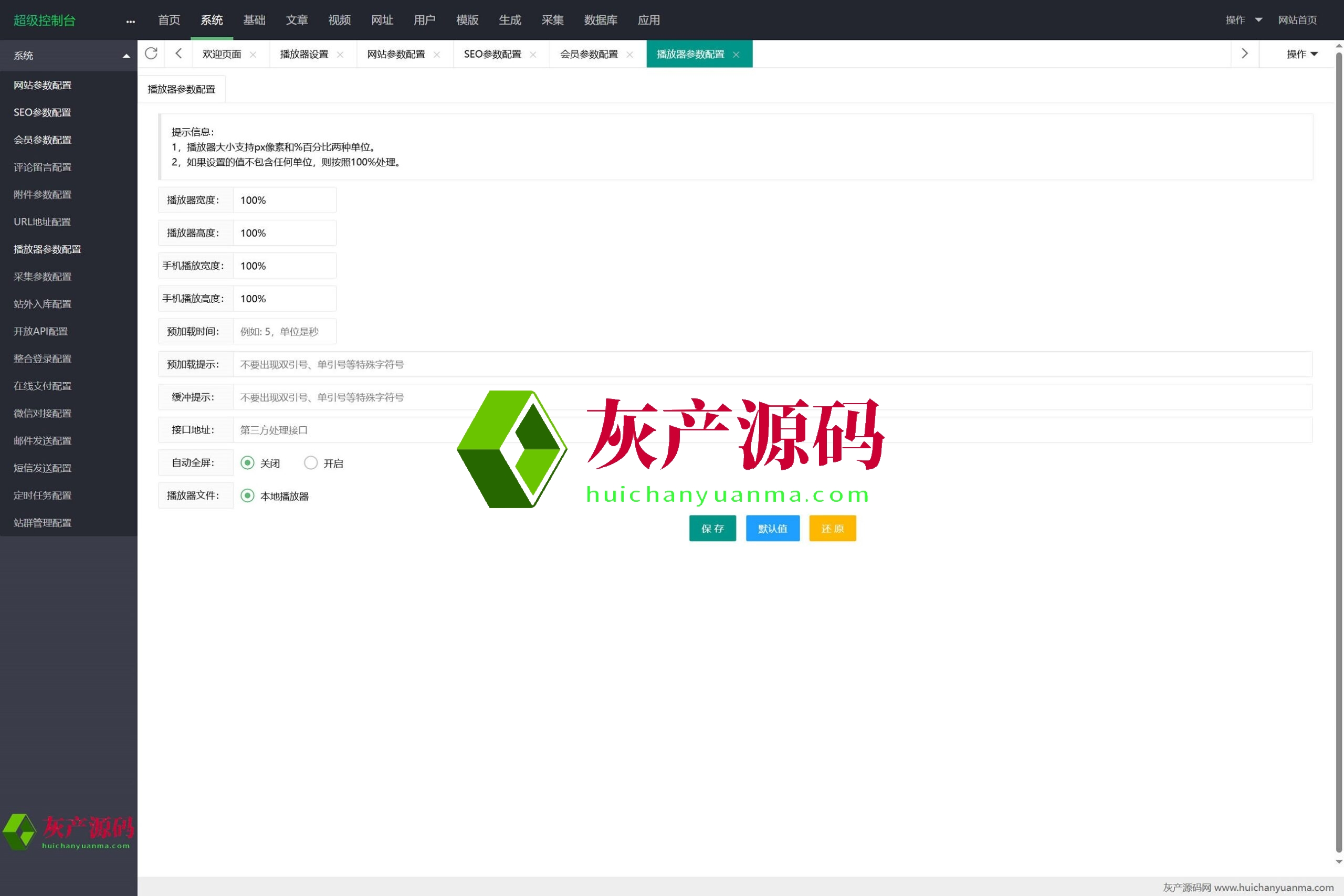
Task: Switch to the 网站参数配置 tab
Action: tap(395, 54)
